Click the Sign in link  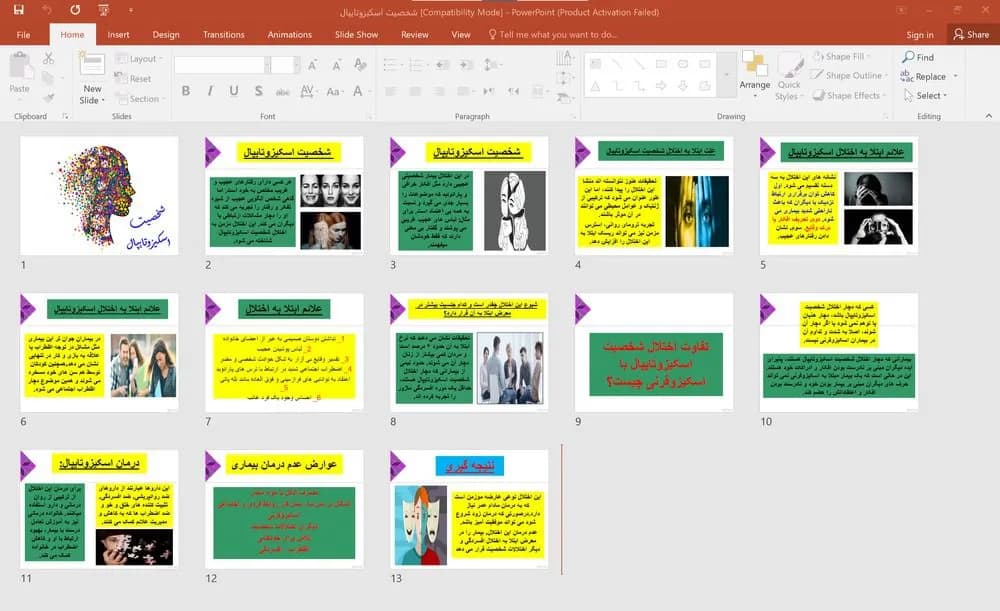tap(920, 35)
